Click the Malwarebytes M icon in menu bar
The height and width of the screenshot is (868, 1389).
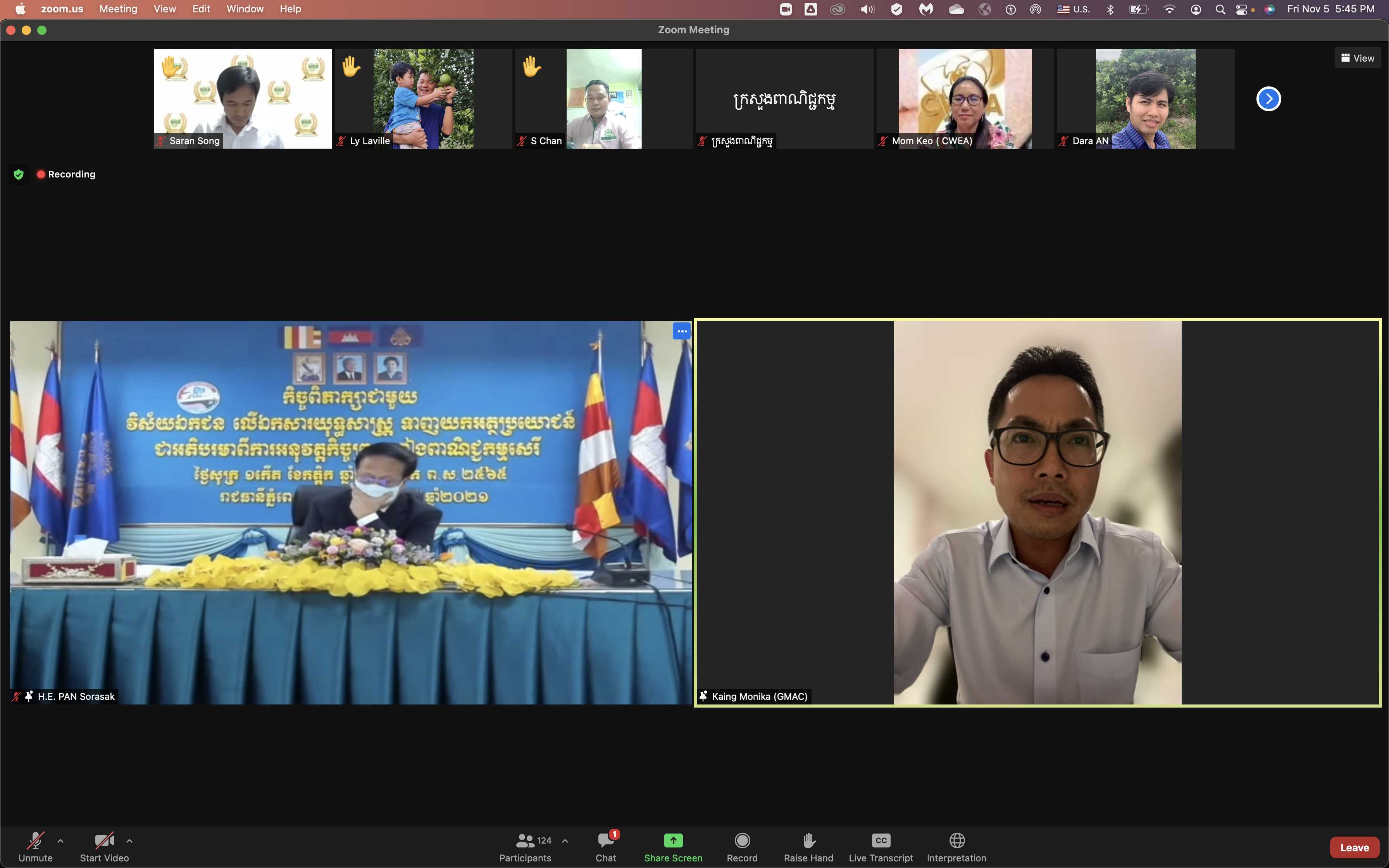pyautogui.click(x=926, y=9)
